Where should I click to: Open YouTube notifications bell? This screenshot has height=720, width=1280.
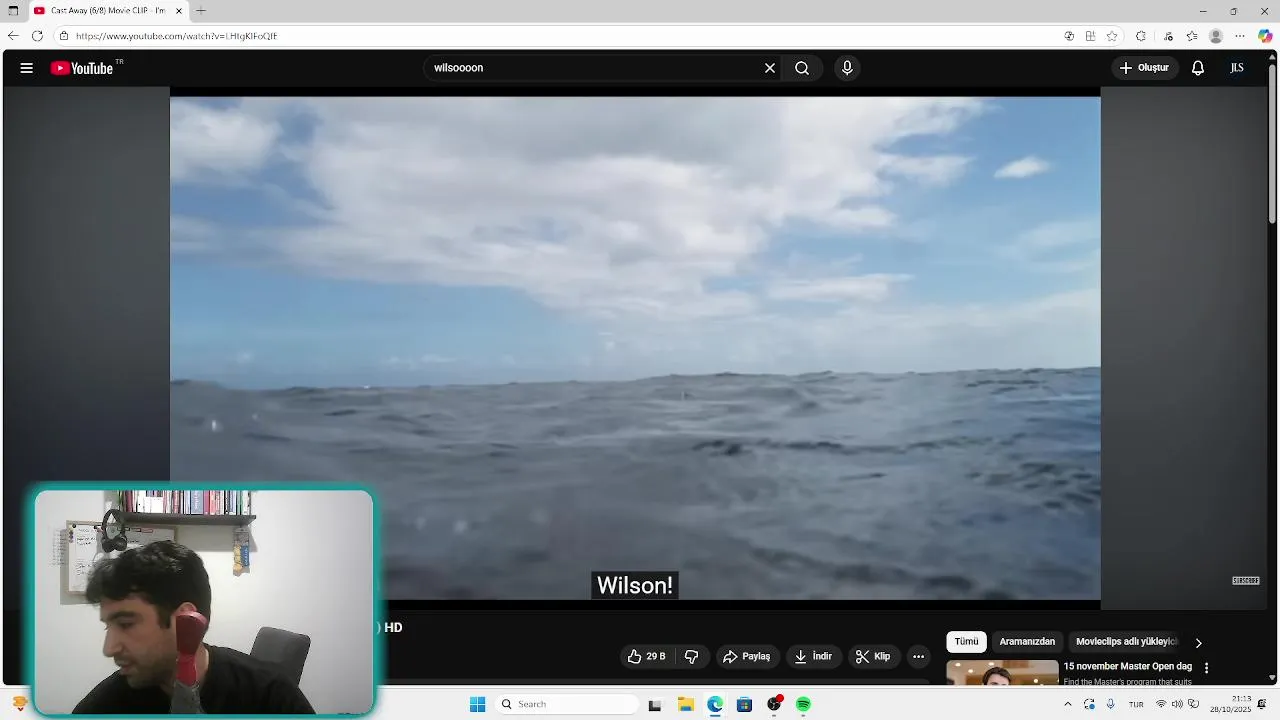pyautogui.click(x=1198, y=68)
